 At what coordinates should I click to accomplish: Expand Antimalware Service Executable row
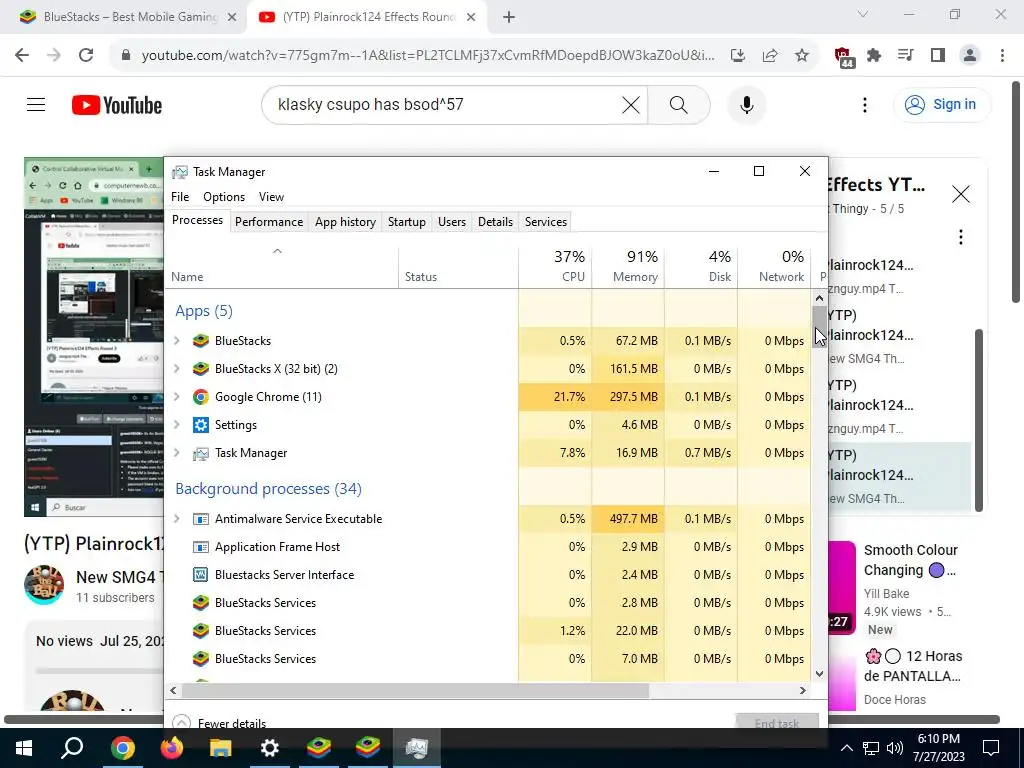pos(176,519)
